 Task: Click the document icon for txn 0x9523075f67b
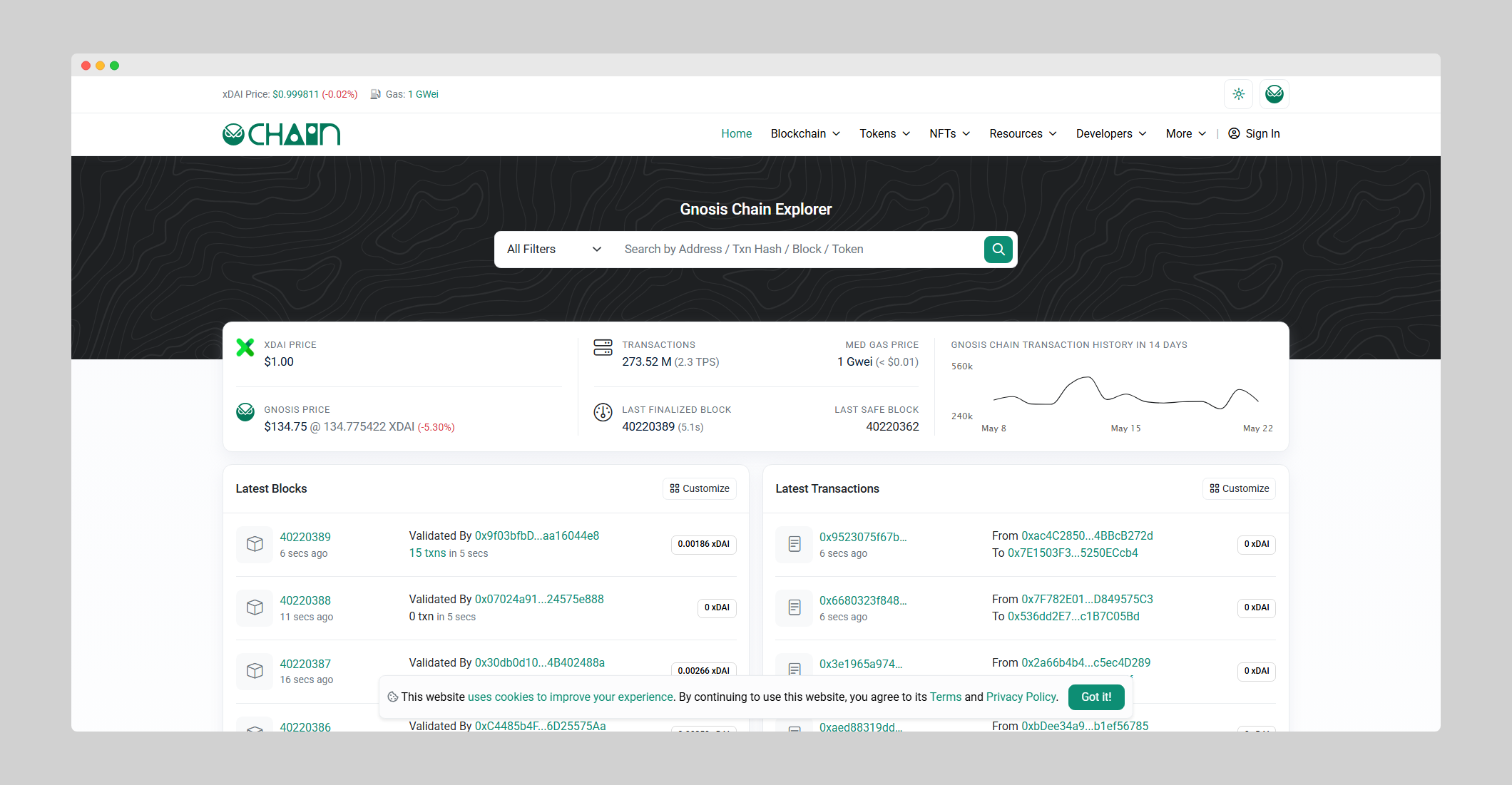pyautogui.click(x=795, y=544)
